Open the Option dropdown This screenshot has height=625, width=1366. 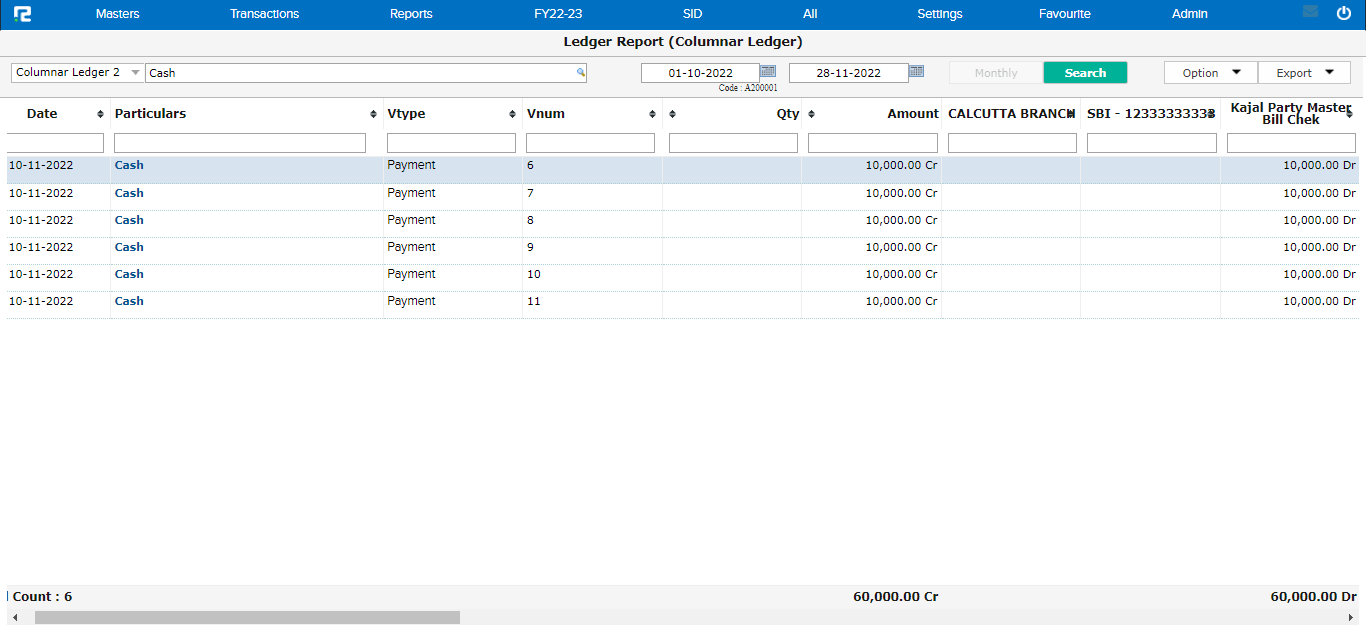pos(1210,73)
